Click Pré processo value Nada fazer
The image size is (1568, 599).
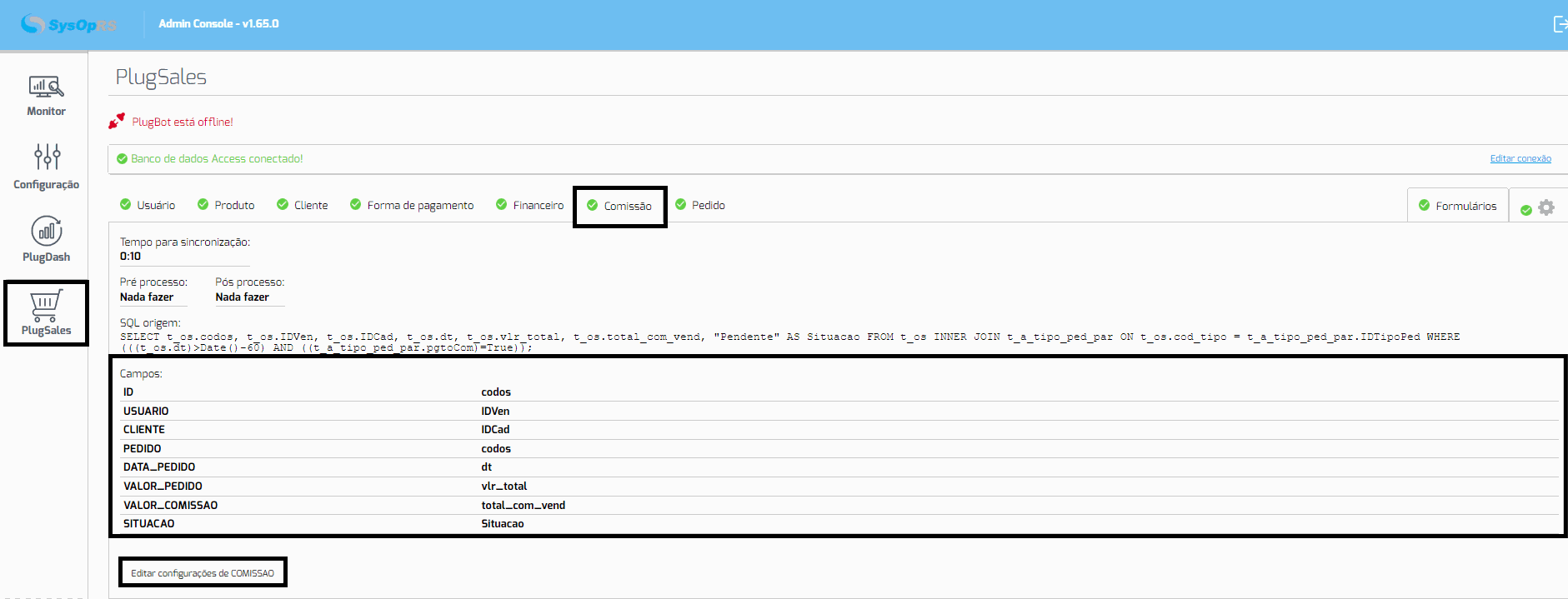coord(147,297)
